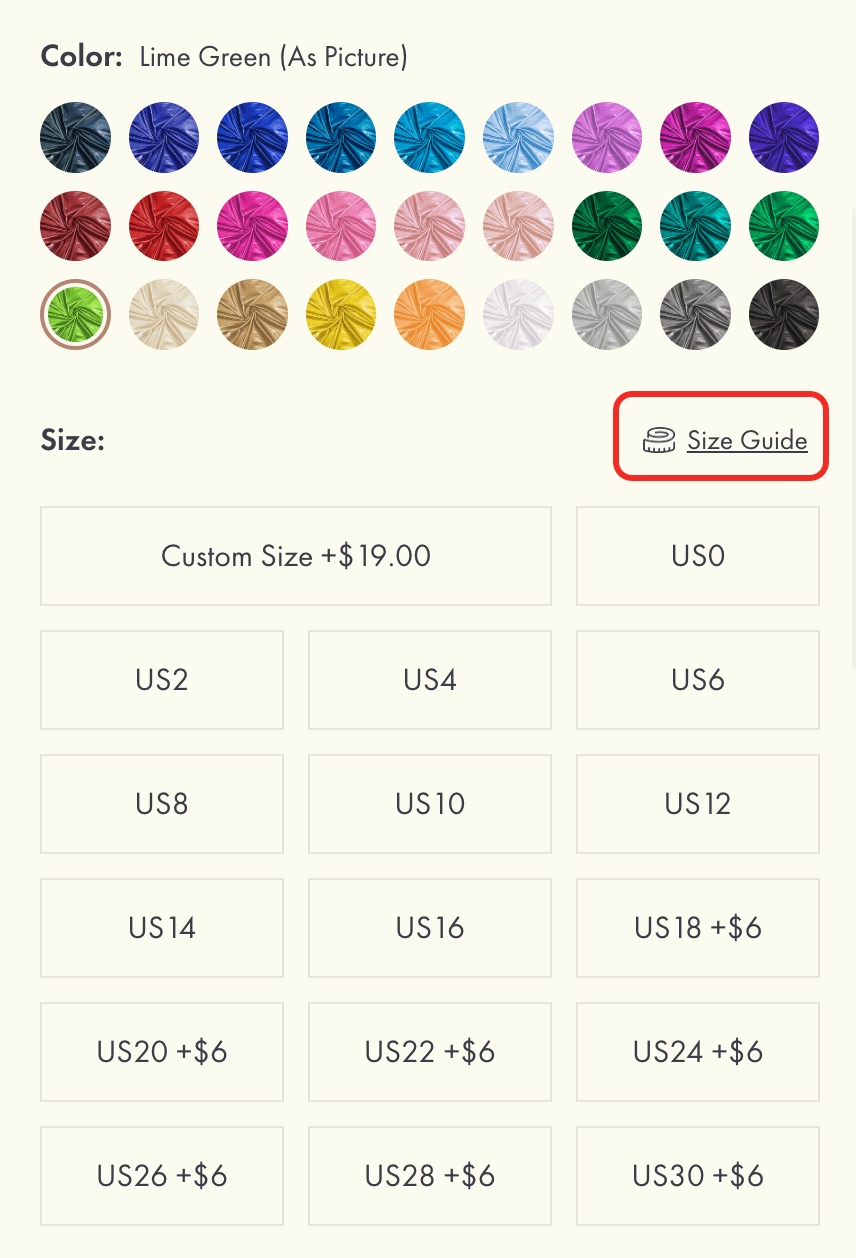Image resolution: width=856 pixels, height=1258 pixels.
Task: Pick size US30 +$6
Action: [x=698, y=1176]
